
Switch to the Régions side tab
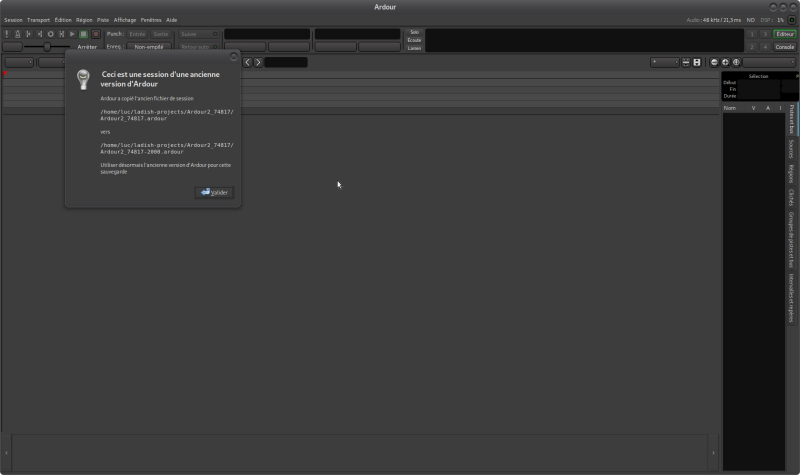tap(791, 173)
